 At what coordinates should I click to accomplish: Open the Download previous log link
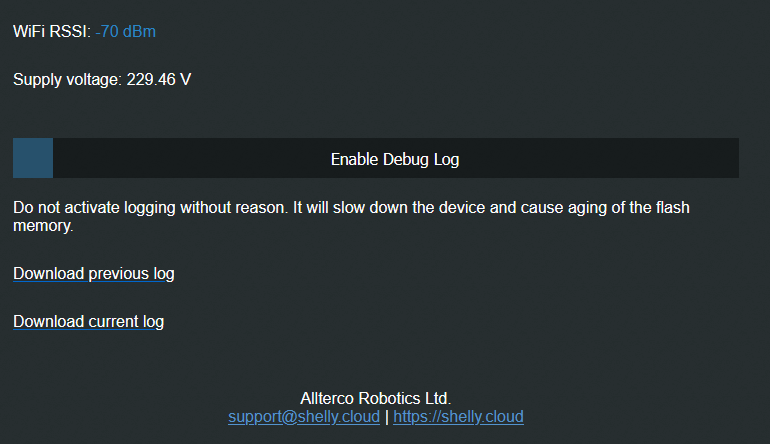[x=94, y=273]
